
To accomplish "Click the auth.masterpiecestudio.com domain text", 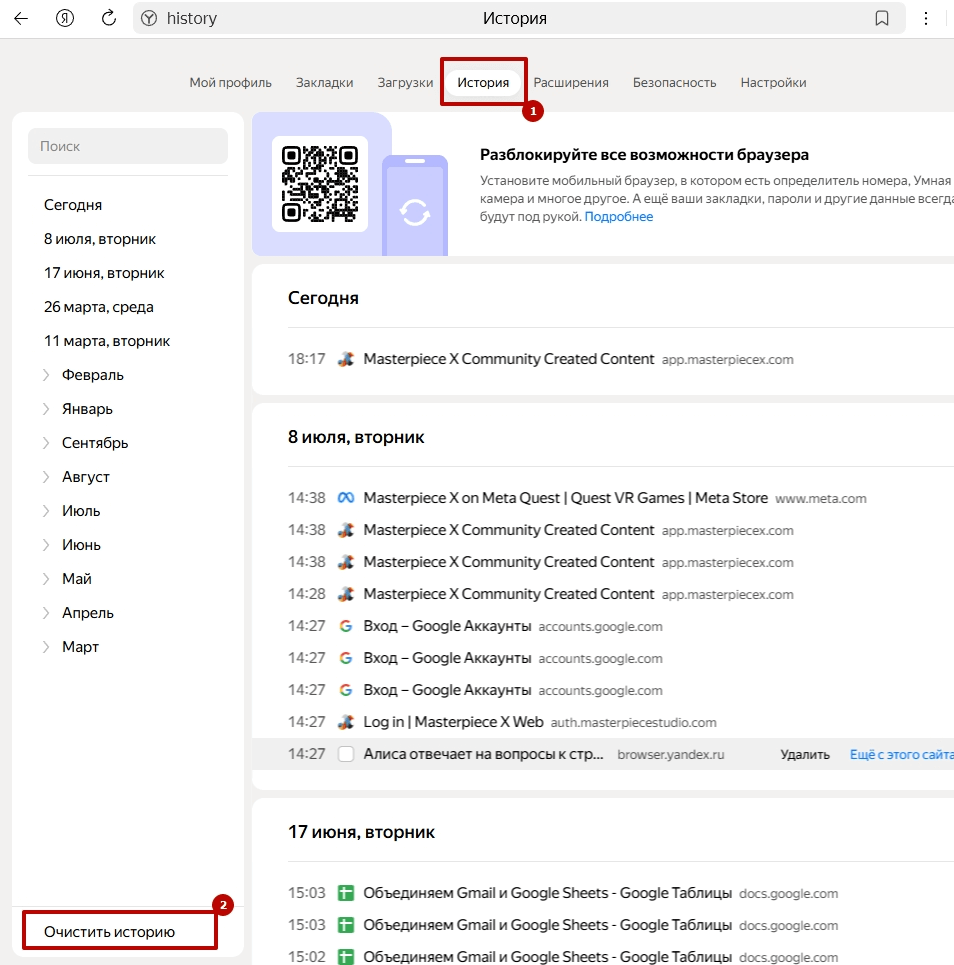I will point(633,723).
